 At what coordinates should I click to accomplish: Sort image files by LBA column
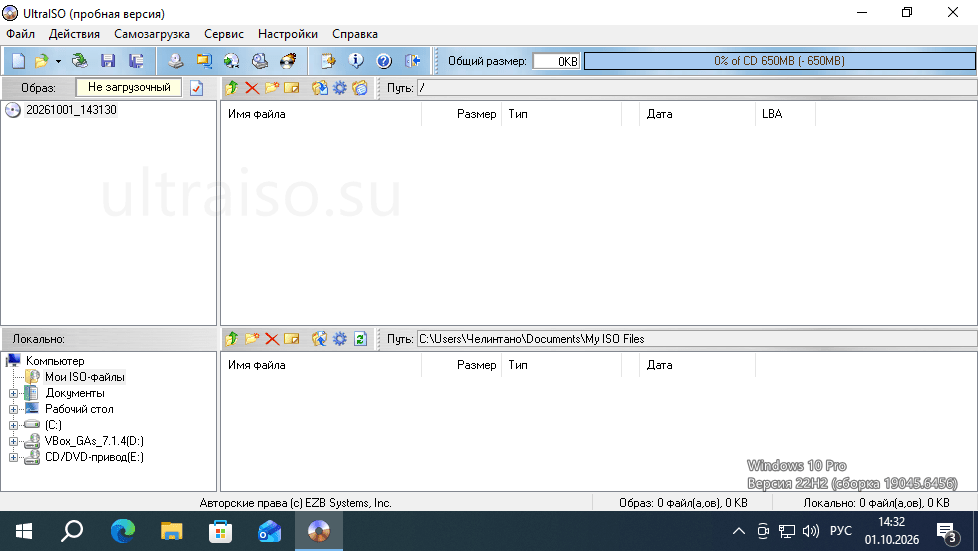[785, 114]
